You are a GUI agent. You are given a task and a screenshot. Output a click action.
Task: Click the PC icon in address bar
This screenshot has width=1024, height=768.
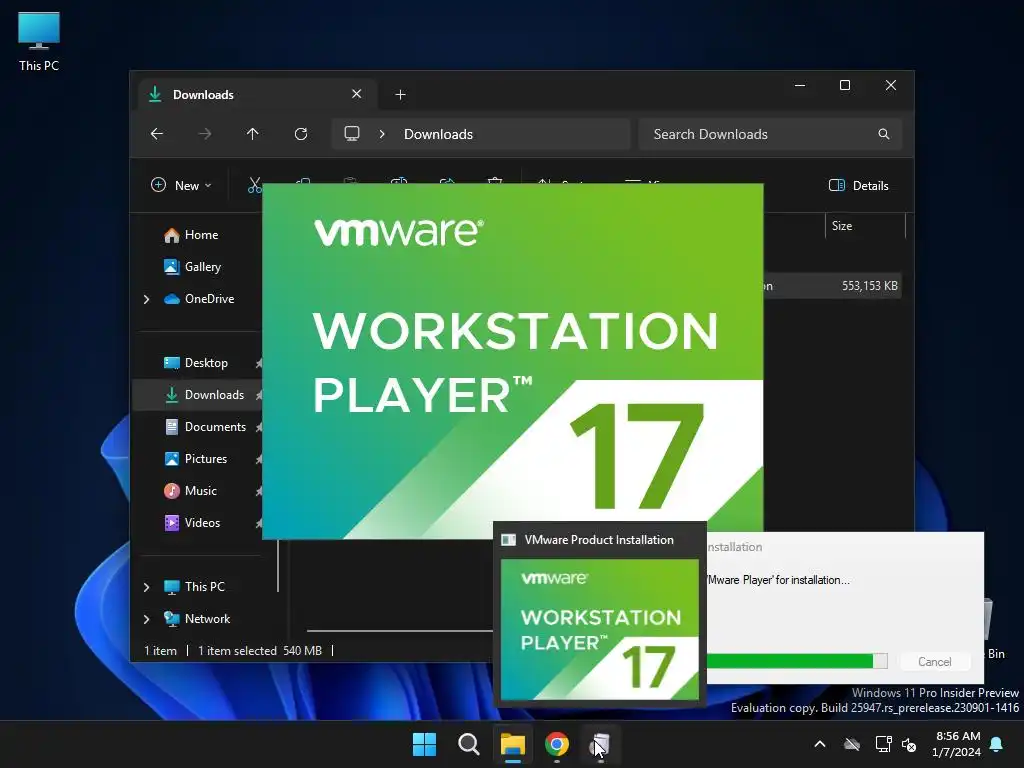[x=352, y=134]
